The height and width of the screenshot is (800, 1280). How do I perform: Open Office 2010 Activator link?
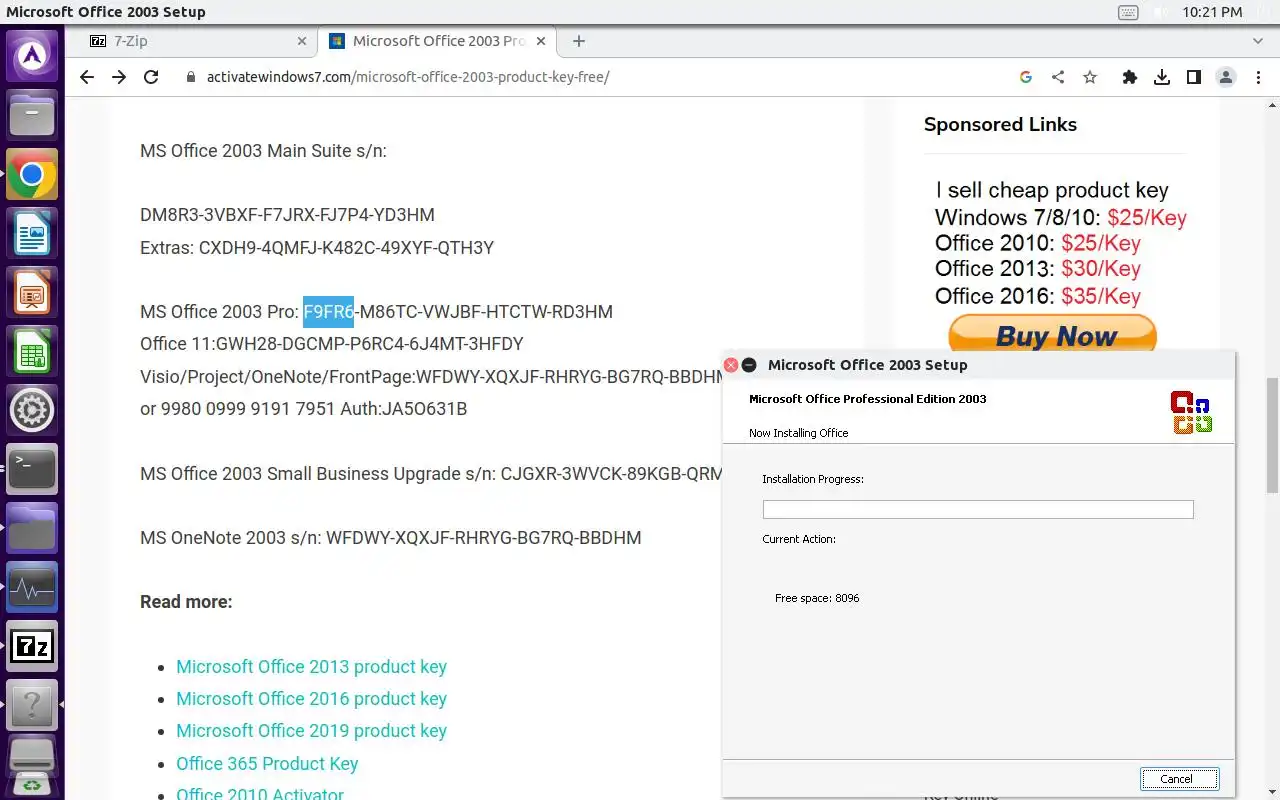pos(260,793)
